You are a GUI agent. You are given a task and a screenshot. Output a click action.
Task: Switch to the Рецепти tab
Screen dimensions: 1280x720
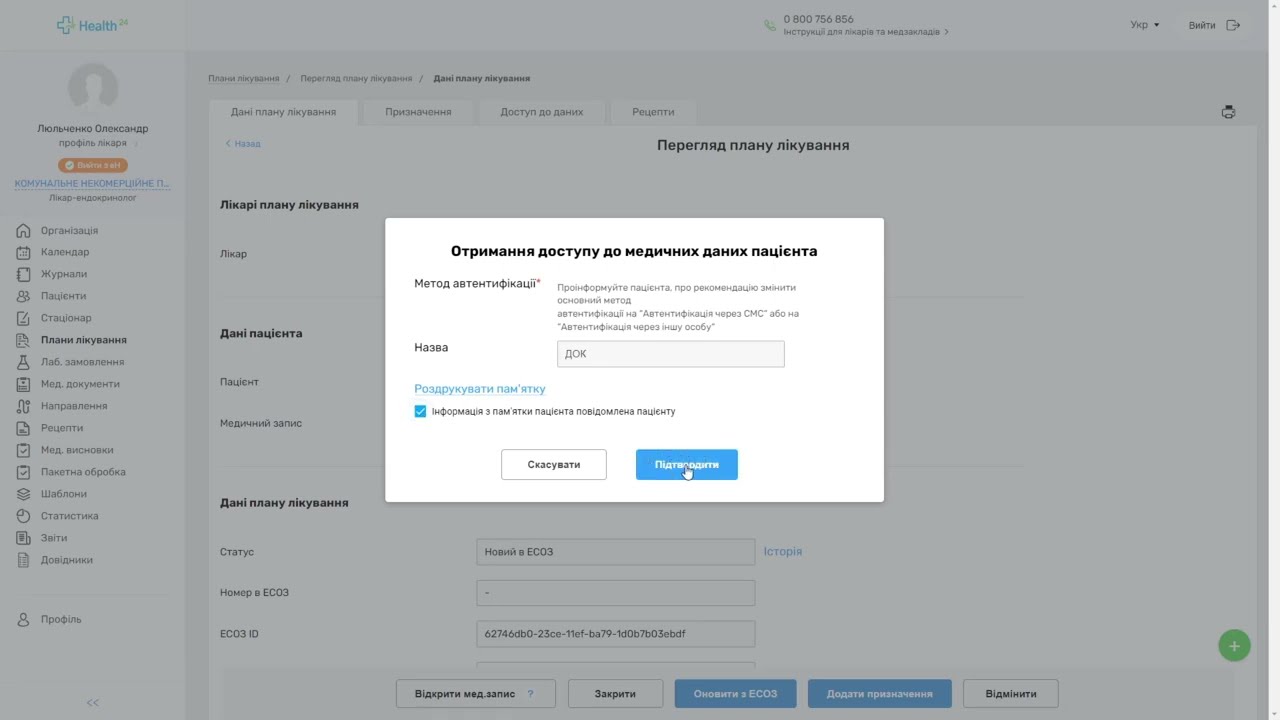(653, 112)
